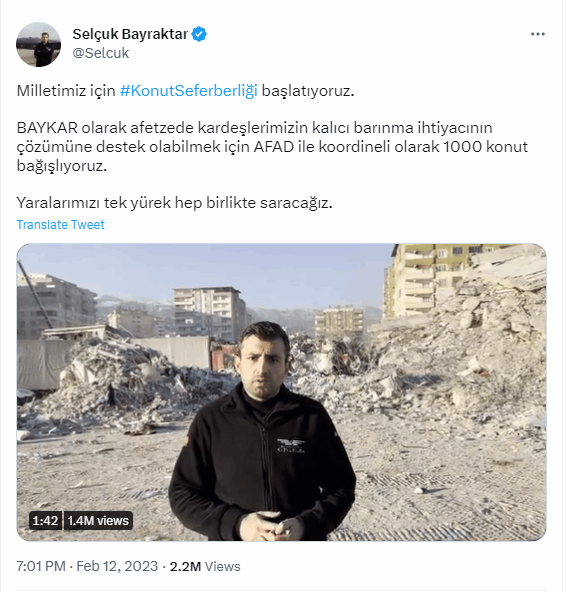Click the 'Yaralarımızı tek yürek' sentence
Screen dimensions: 567x592
click(174, 203)
